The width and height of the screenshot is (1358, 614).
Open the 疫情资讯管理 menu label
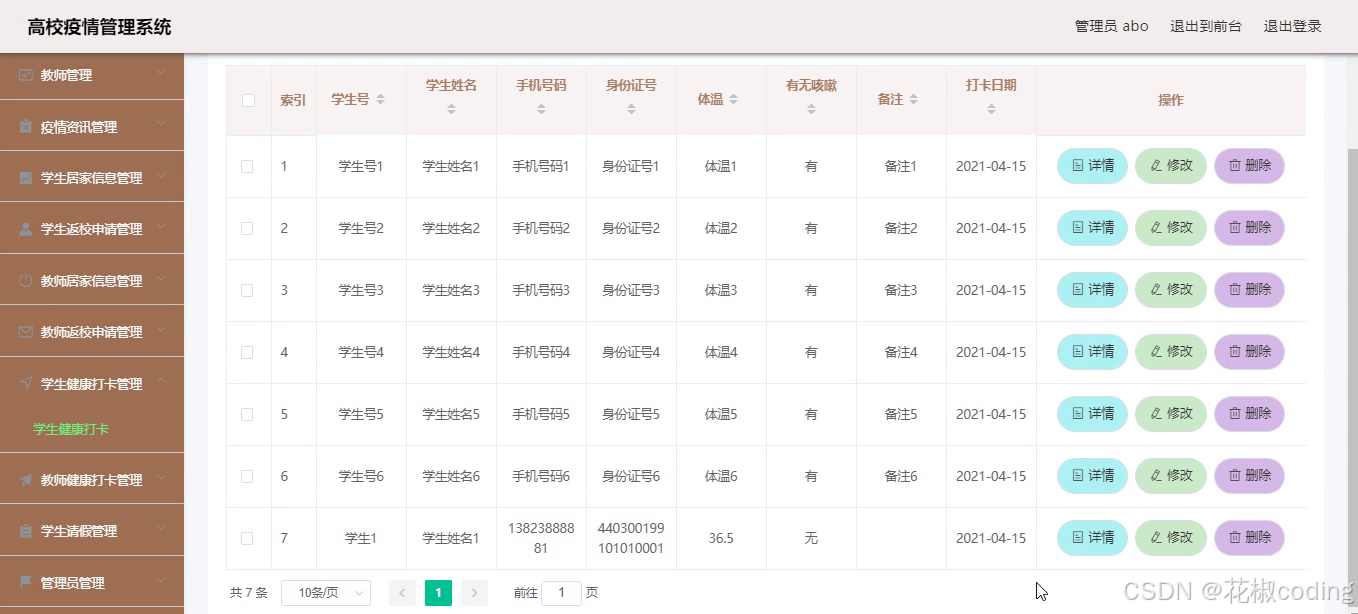pyautogui.click(x=79, y=127)
